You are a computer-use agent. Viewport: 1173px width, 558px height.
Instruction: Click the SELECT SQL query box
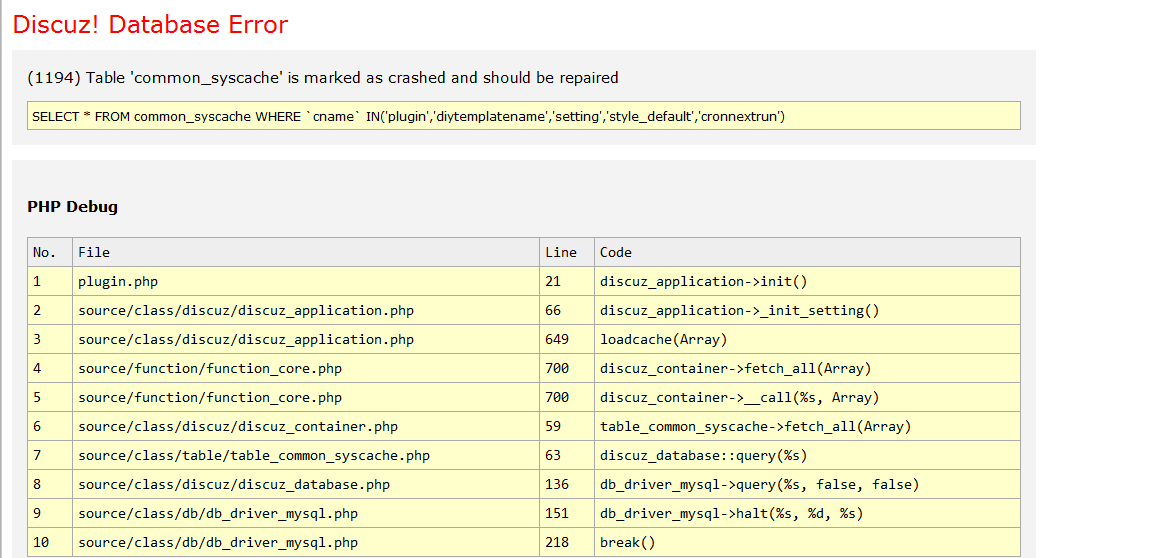(x=524, y=116)
